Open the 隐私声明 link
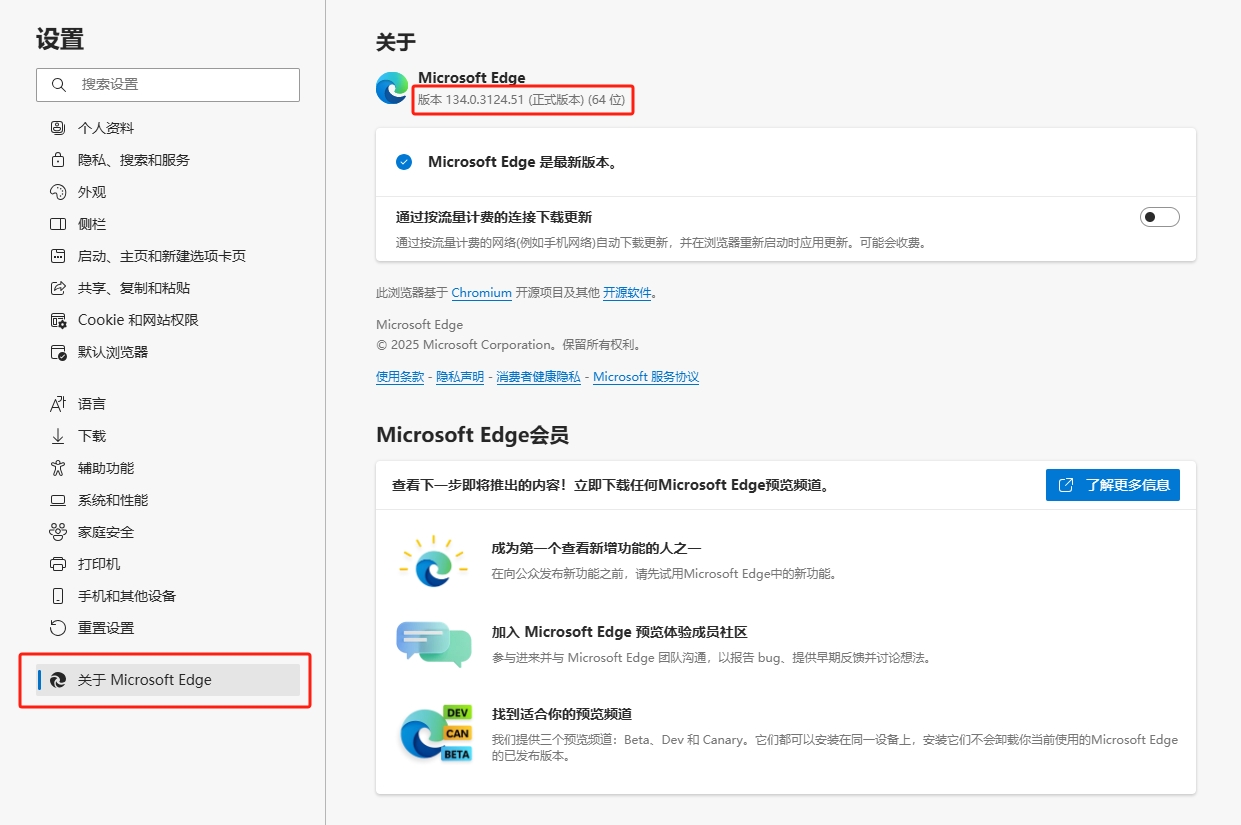This screenshot has width=1241, height=825. point(460,377)
